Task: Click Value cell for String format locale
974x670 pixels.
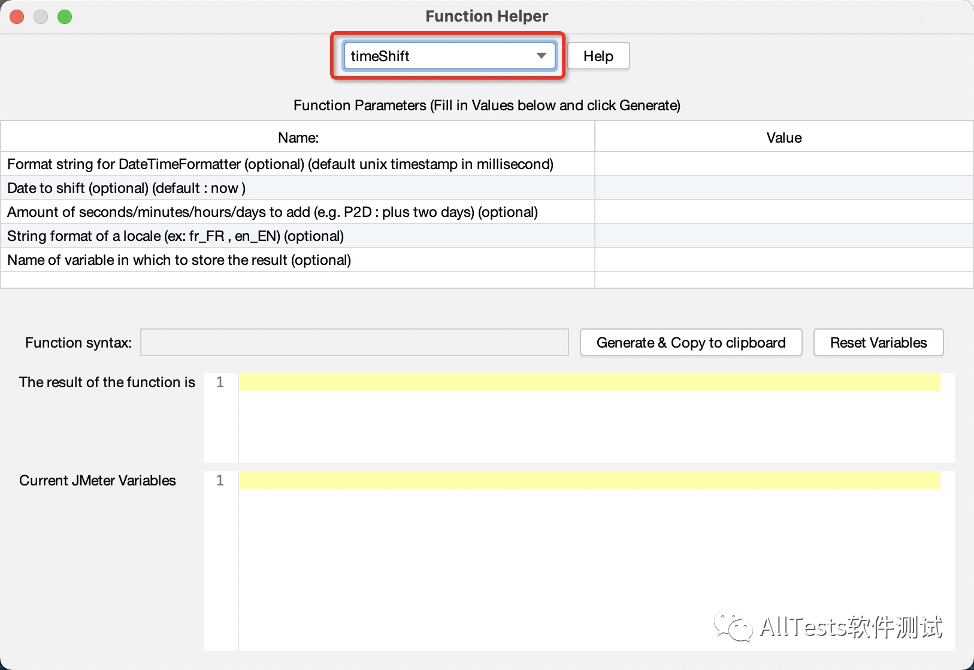Action: [x=784, y=236]
